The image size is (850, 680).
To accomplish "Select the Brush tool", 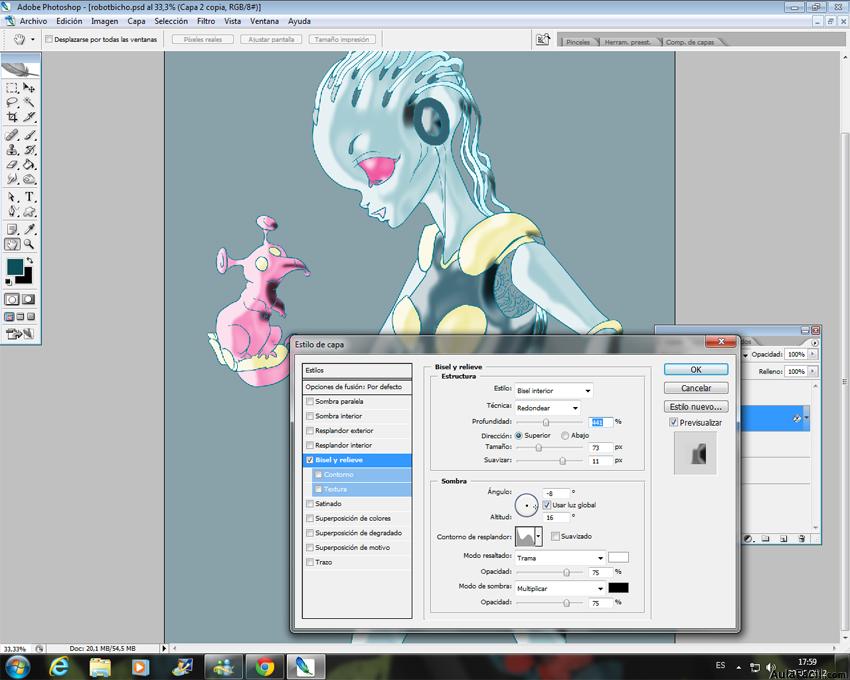I will (x=29, y=135).
